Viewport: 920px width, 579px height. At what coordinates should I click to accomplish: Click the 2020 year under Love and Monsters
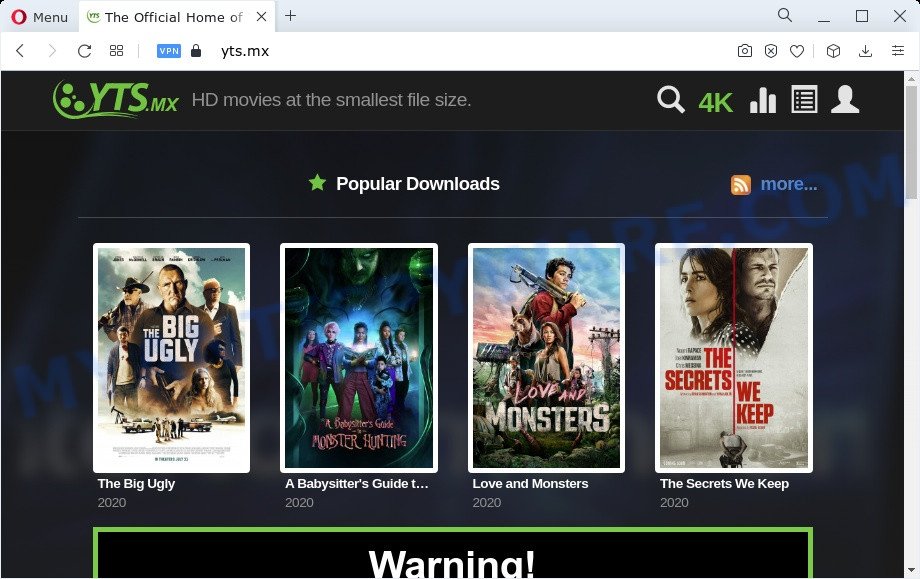[486, 503]
